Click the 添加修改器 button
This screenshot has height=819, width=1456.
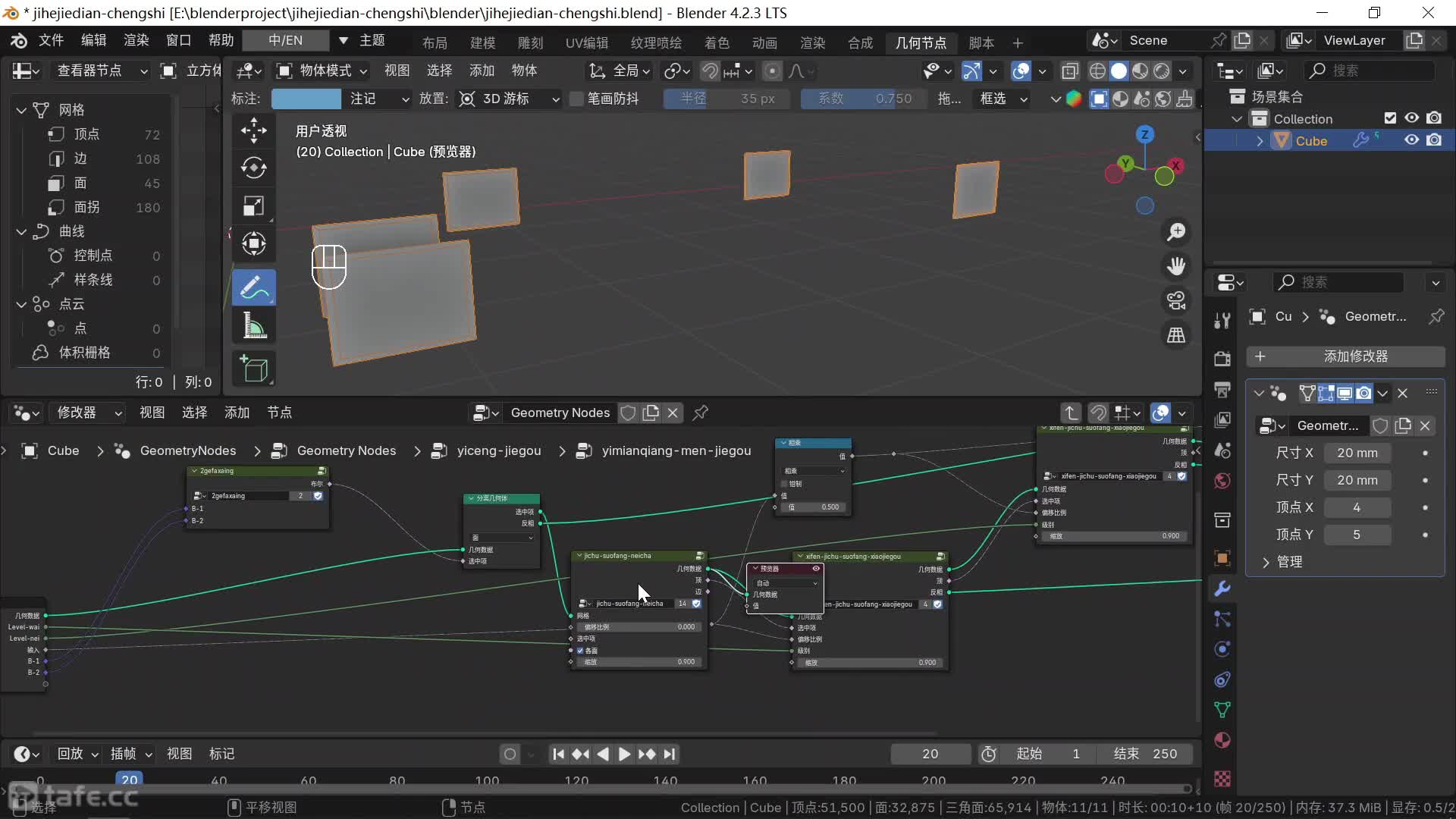(x=1345, y=356)
